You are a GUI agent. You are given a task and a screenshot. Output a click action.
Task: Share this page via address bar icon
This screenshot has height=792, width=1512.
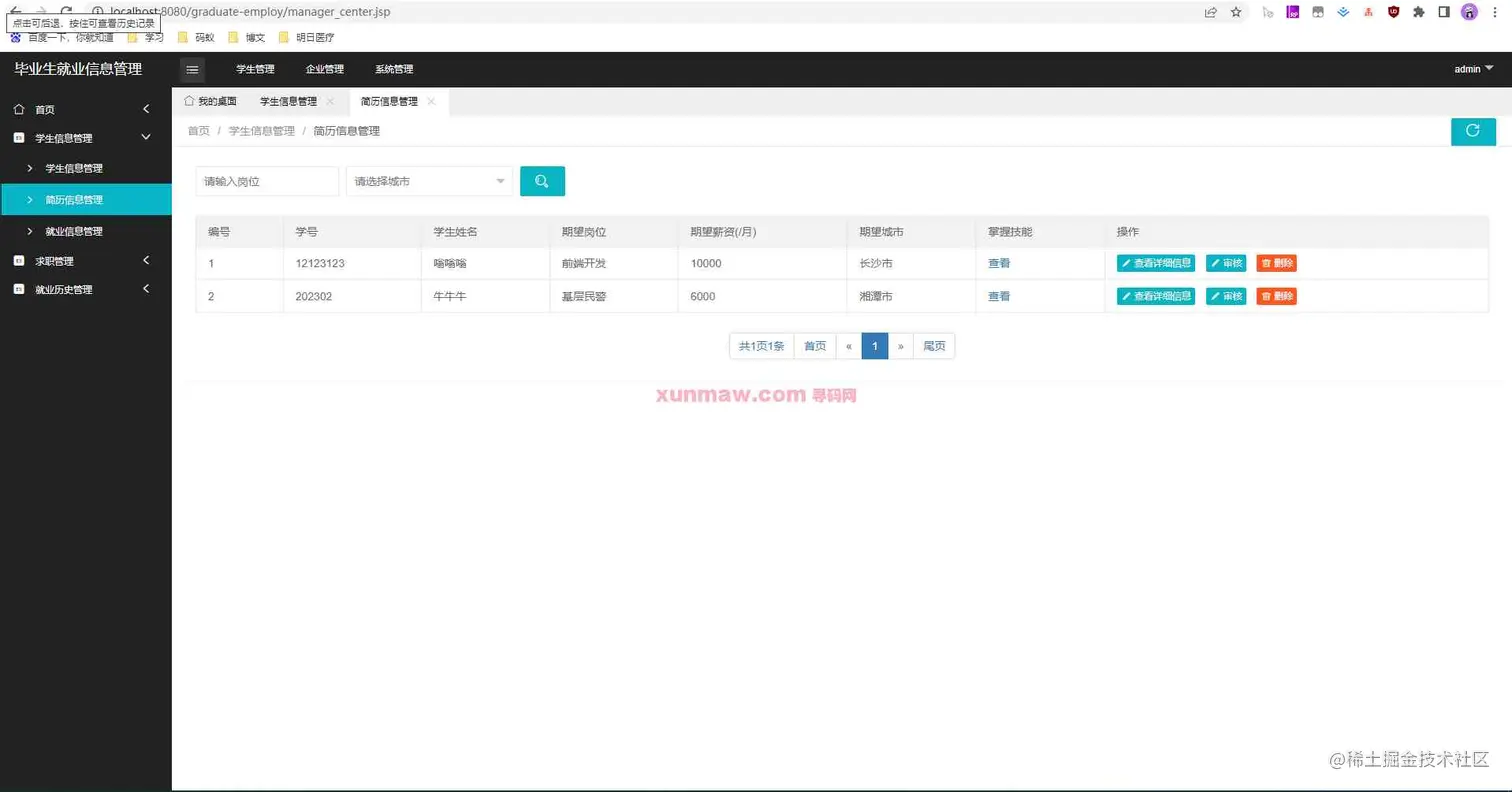point(1211,12)
